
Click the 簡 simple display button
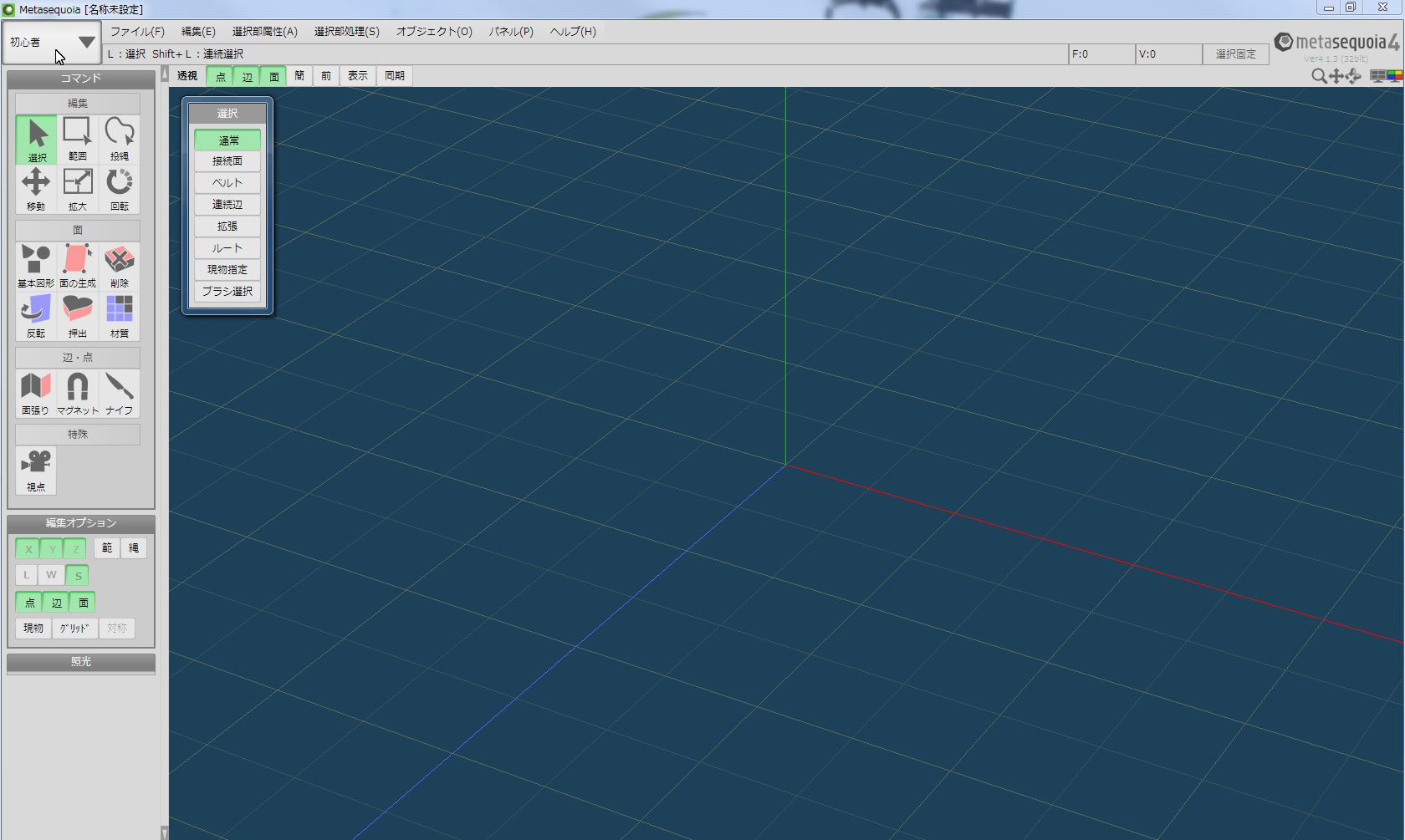coord(299,76)
